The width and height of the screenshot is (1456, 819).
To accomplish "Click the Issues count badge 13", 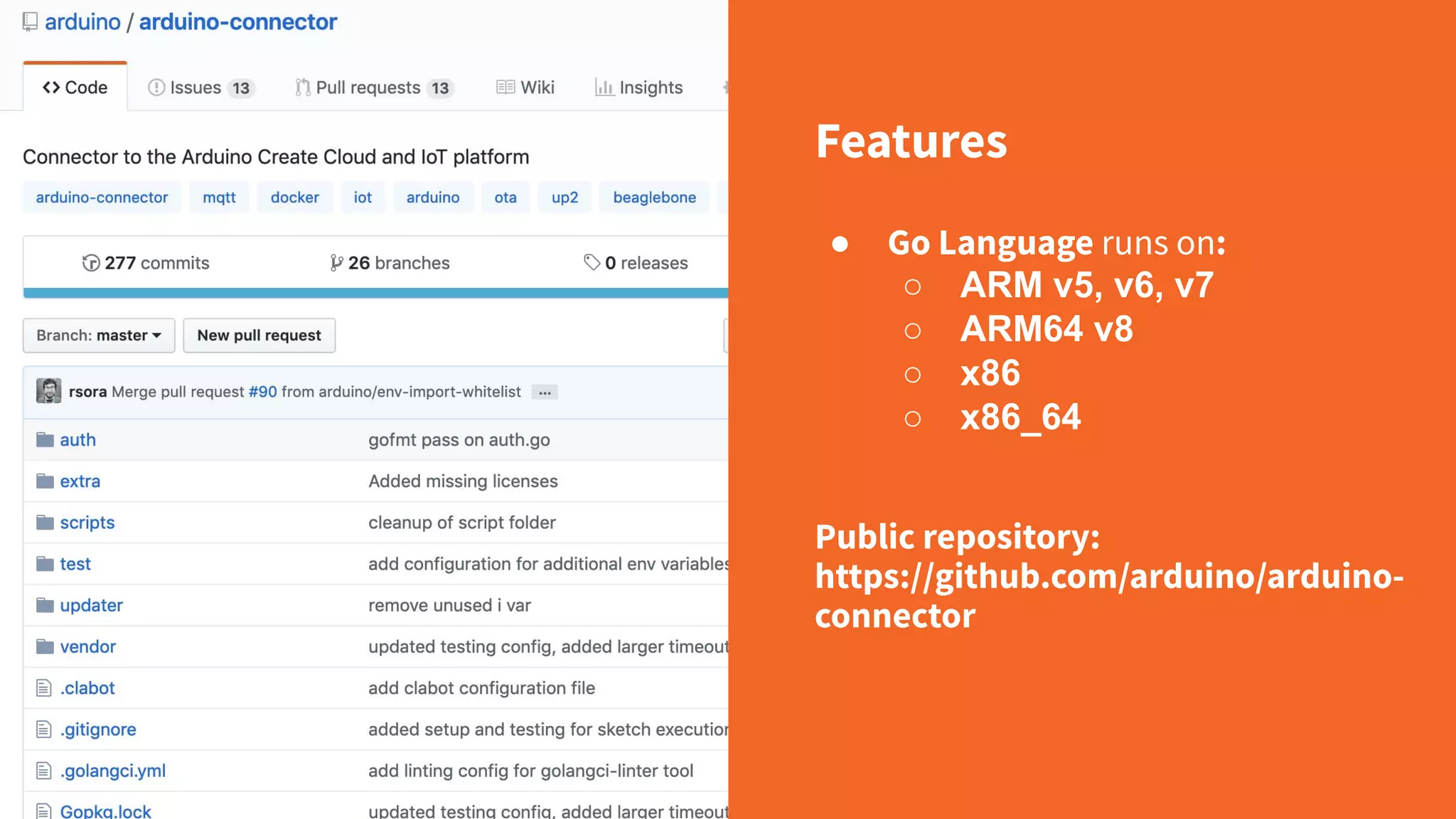I will click(241, 88).
